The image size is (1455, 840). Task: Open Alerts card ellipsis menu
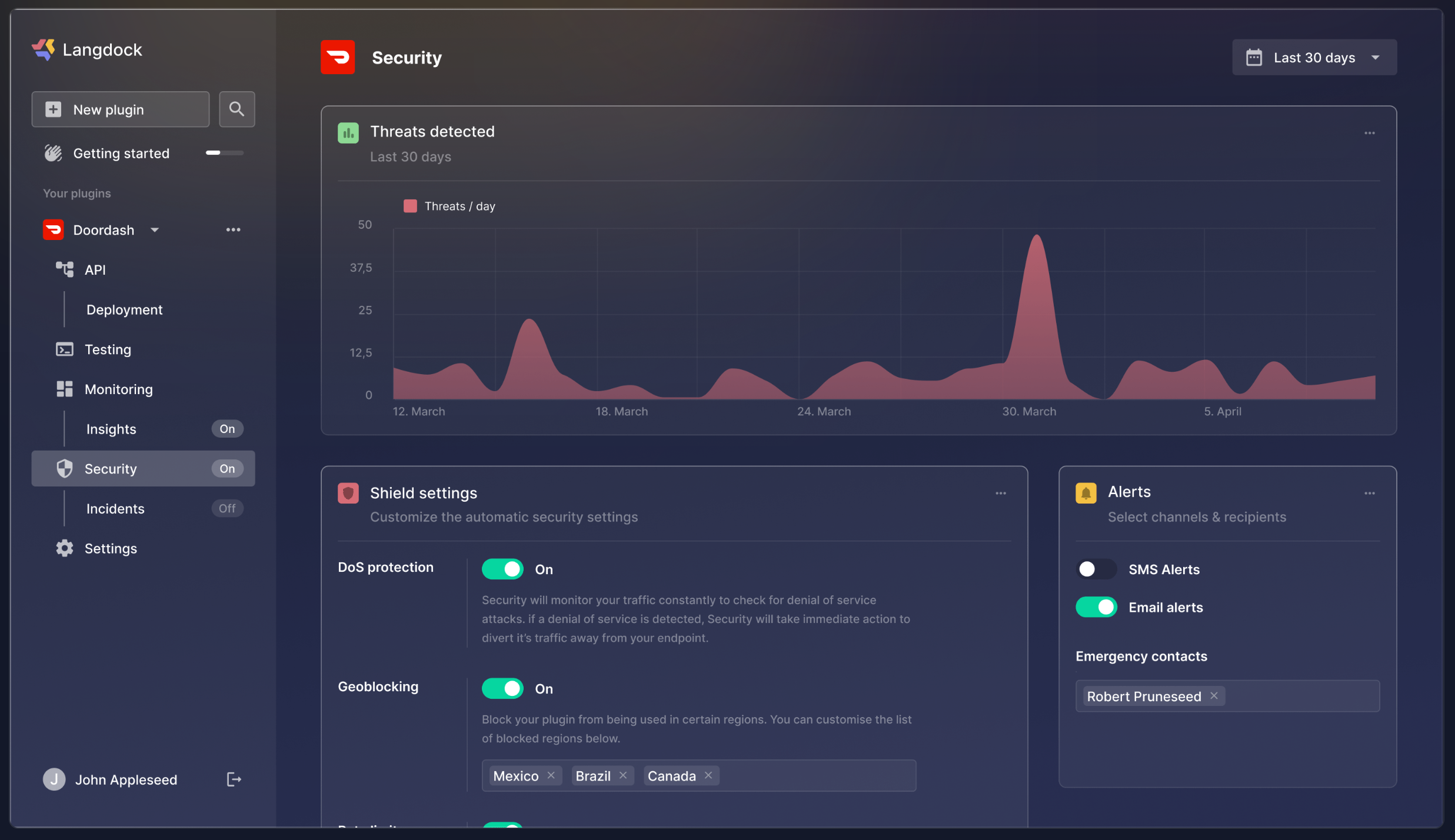[1369, 494]
